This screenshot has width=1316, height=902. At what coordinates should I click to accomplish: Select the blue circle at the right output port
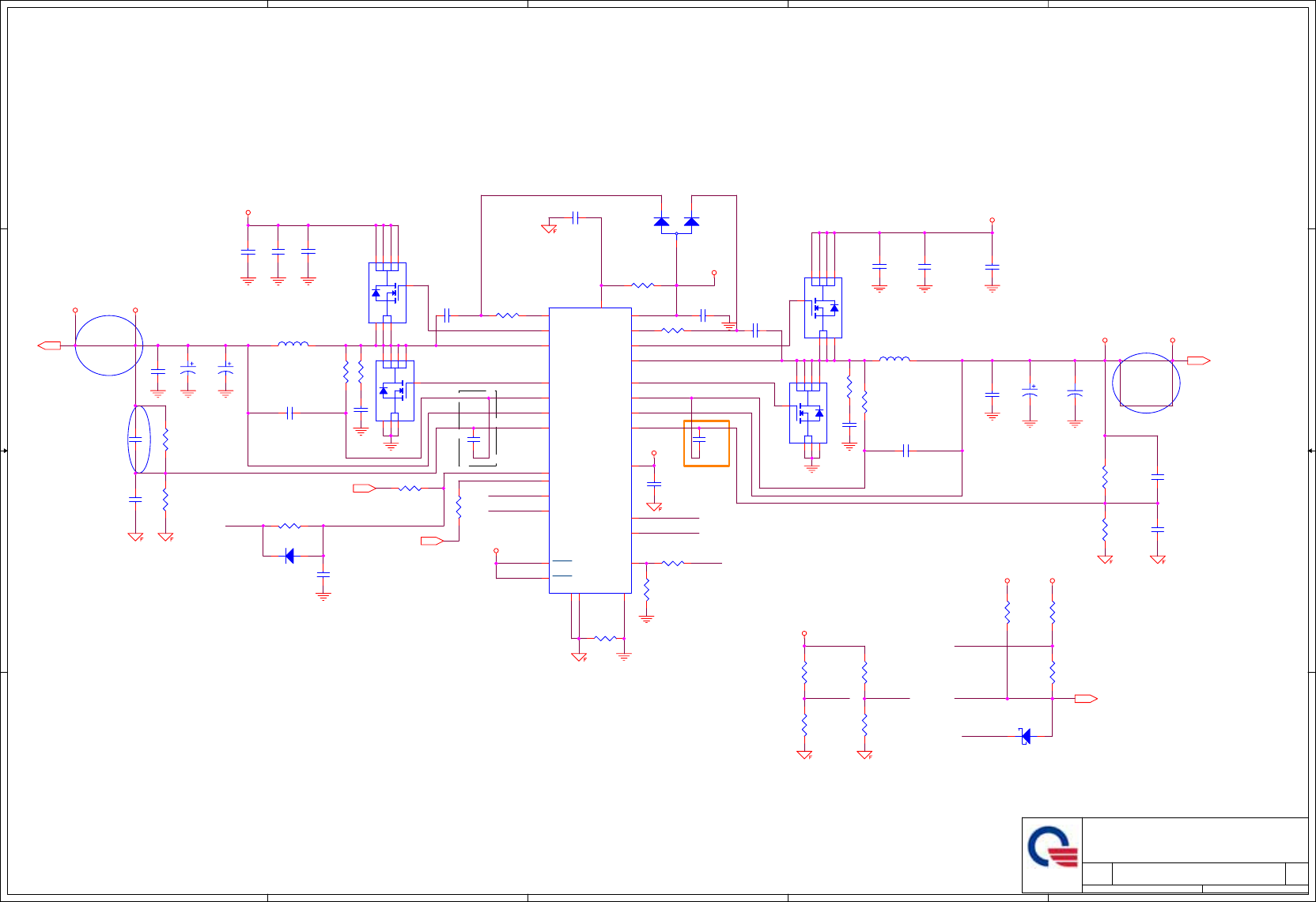pos(1146,383)
